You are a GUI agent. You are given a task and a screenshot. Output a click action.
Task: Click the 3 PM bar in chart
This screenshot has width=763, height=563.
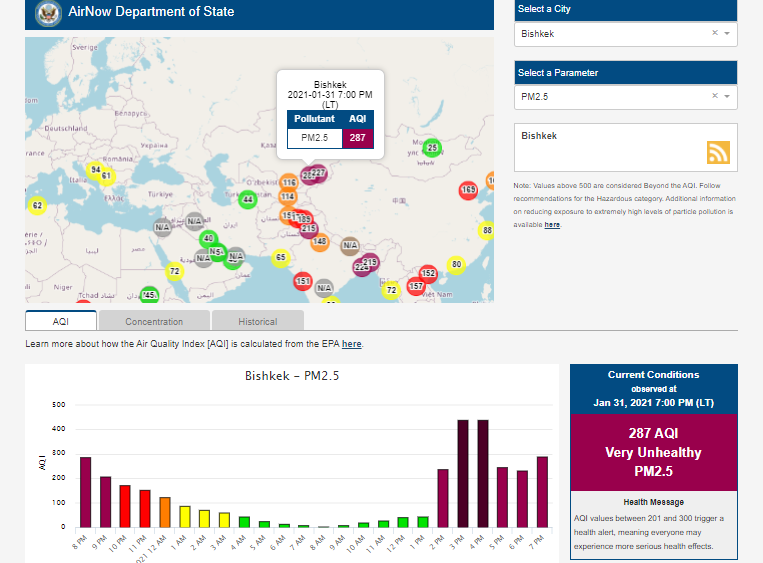[x=463, y=473]
